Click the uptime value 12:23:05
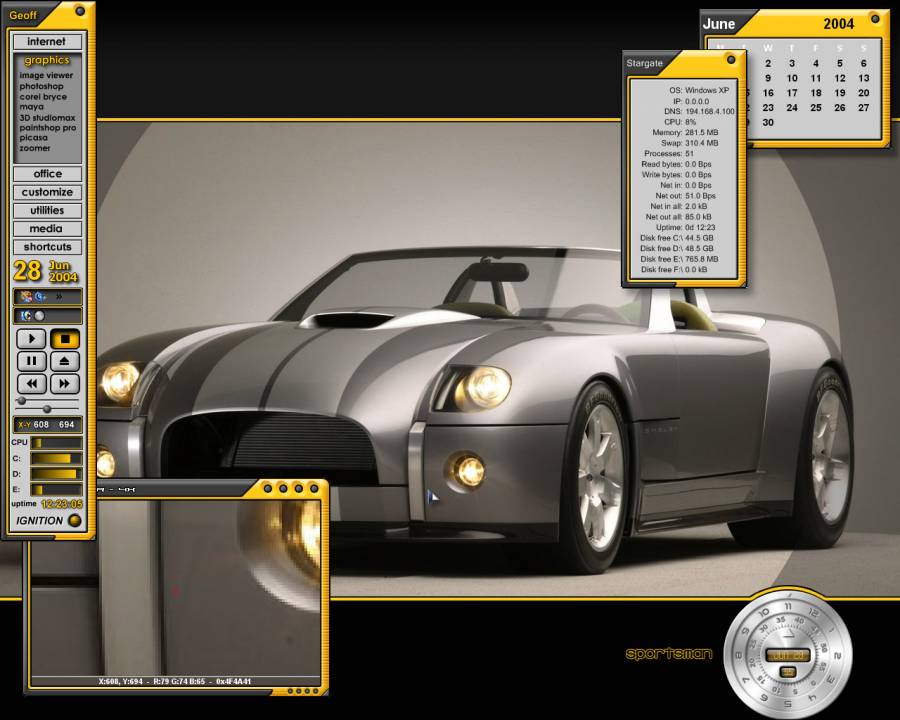The height and width of the screenshot is (720, 900). [62, 504]
